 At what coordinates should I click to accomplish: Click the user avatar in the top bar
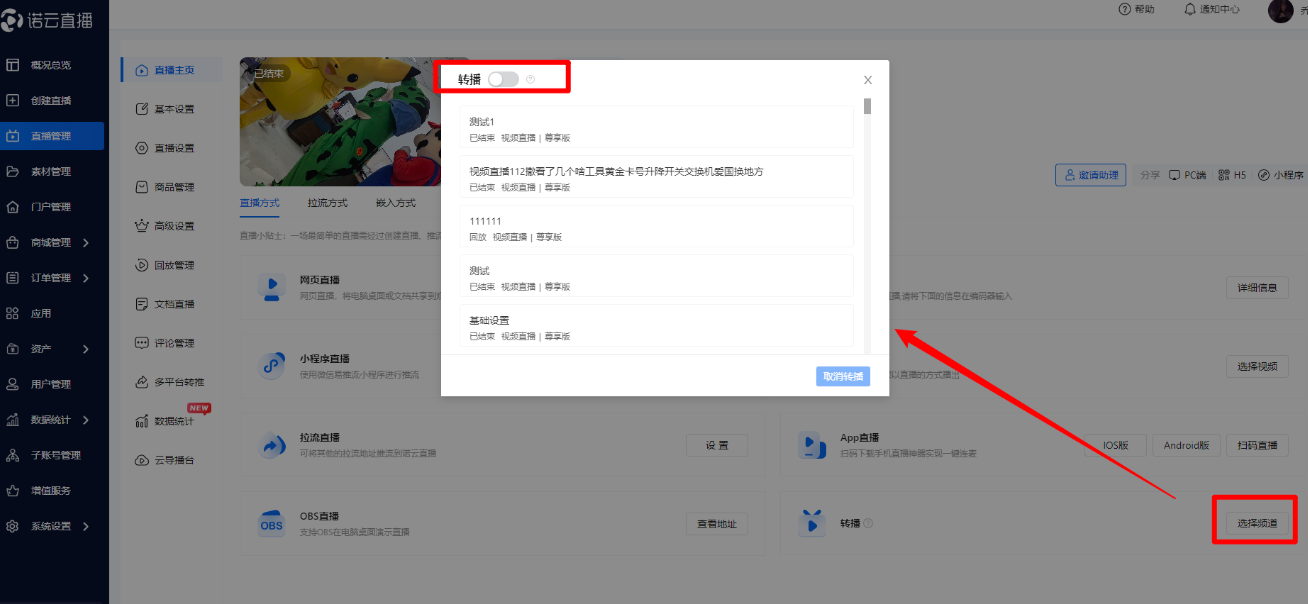click(x=1281, y=11)
